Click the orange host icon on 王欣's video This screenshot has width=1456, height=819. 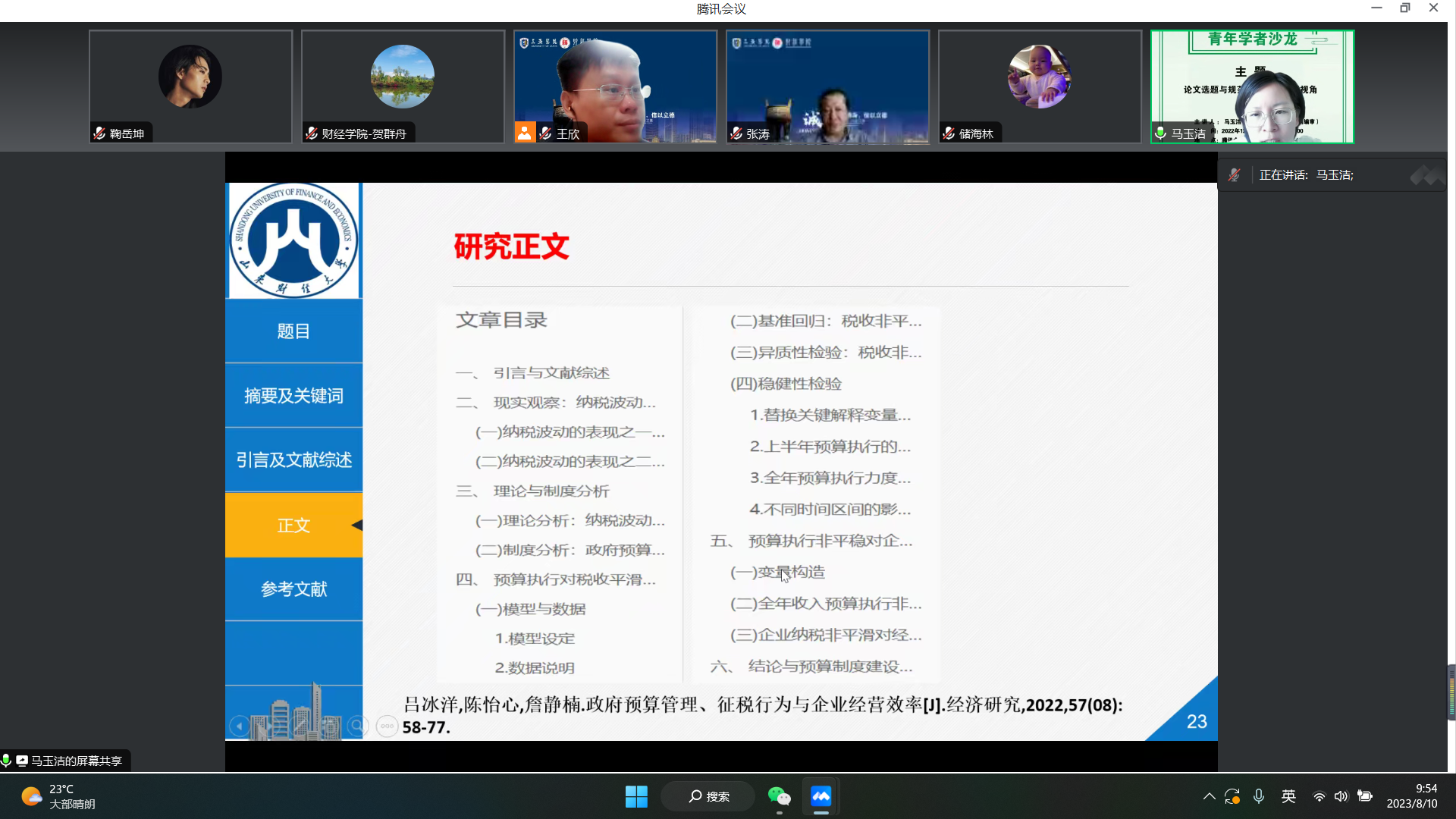[x=524, y=133]
